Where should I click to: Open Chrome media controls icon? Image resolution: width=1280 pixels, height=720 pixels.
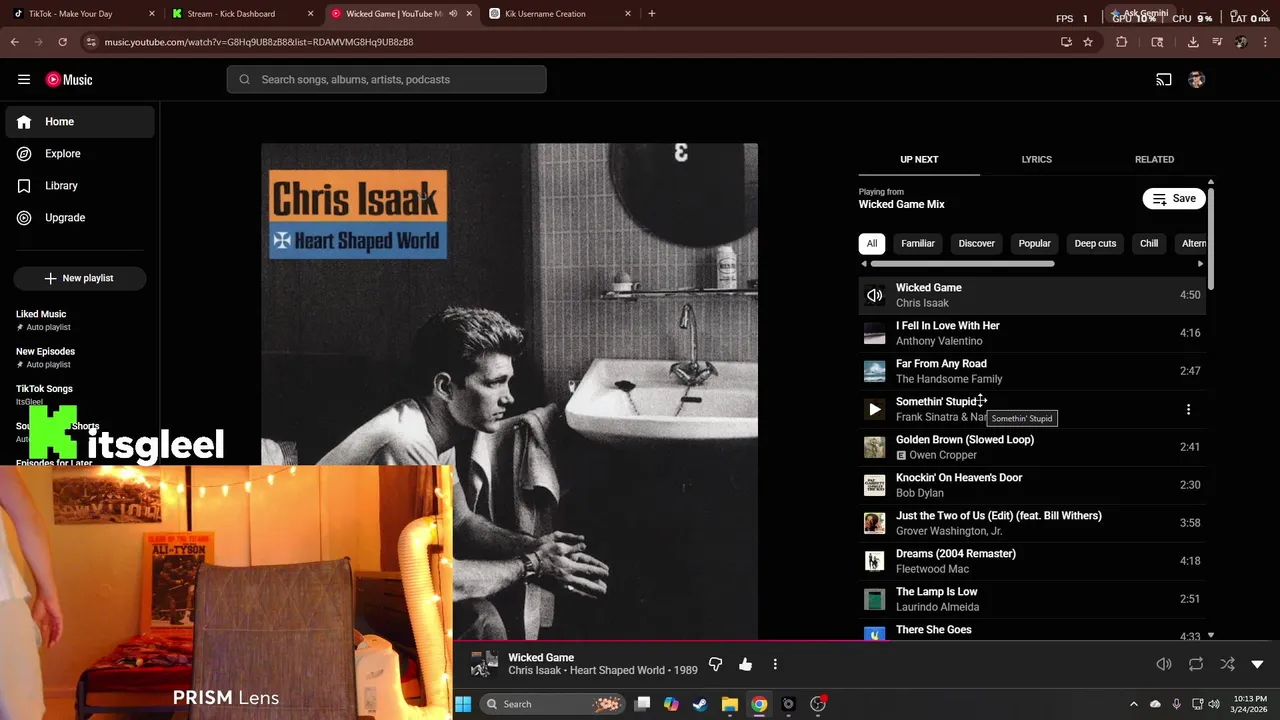click(1217, 42)
